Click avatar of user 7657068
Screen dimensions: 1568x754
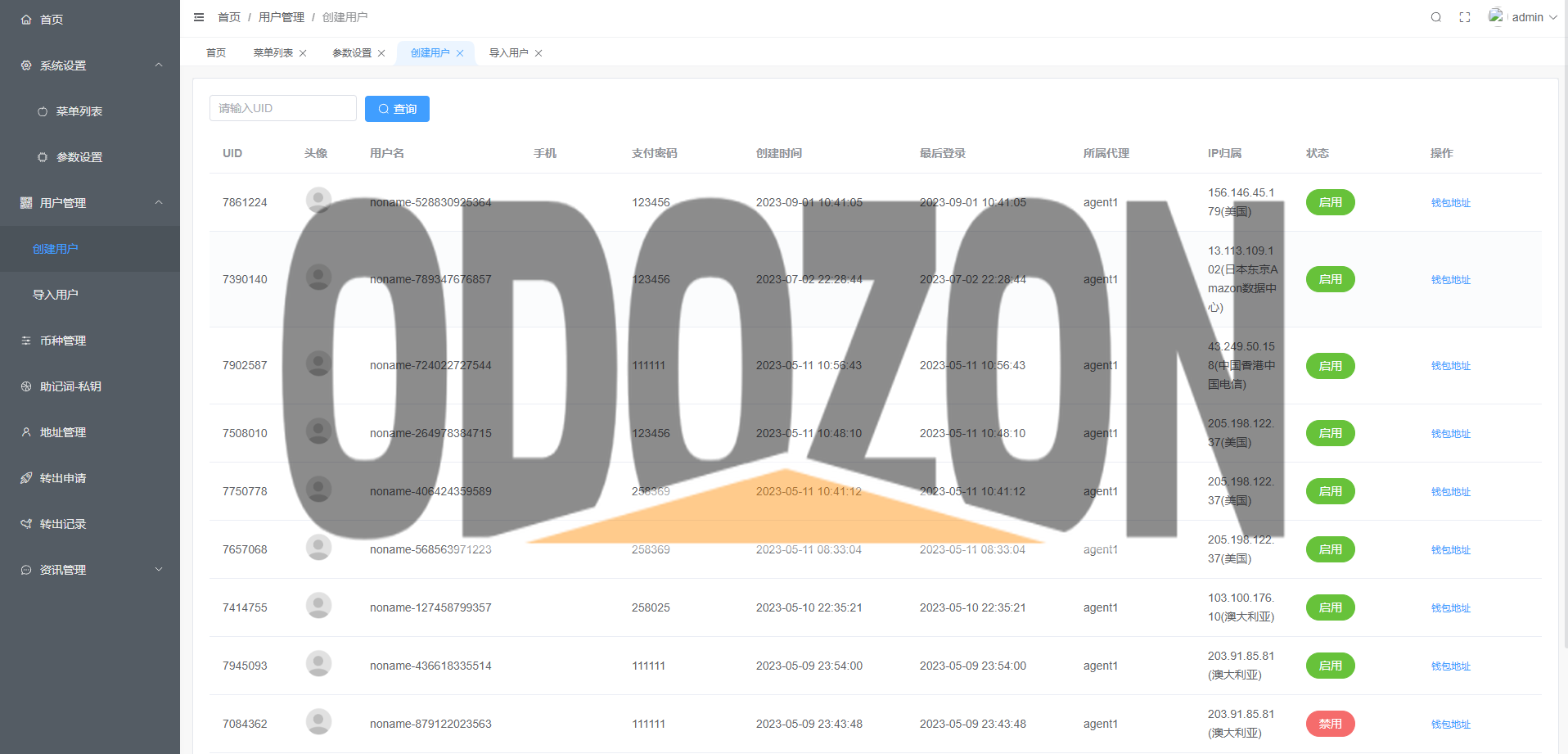[318, 548]
